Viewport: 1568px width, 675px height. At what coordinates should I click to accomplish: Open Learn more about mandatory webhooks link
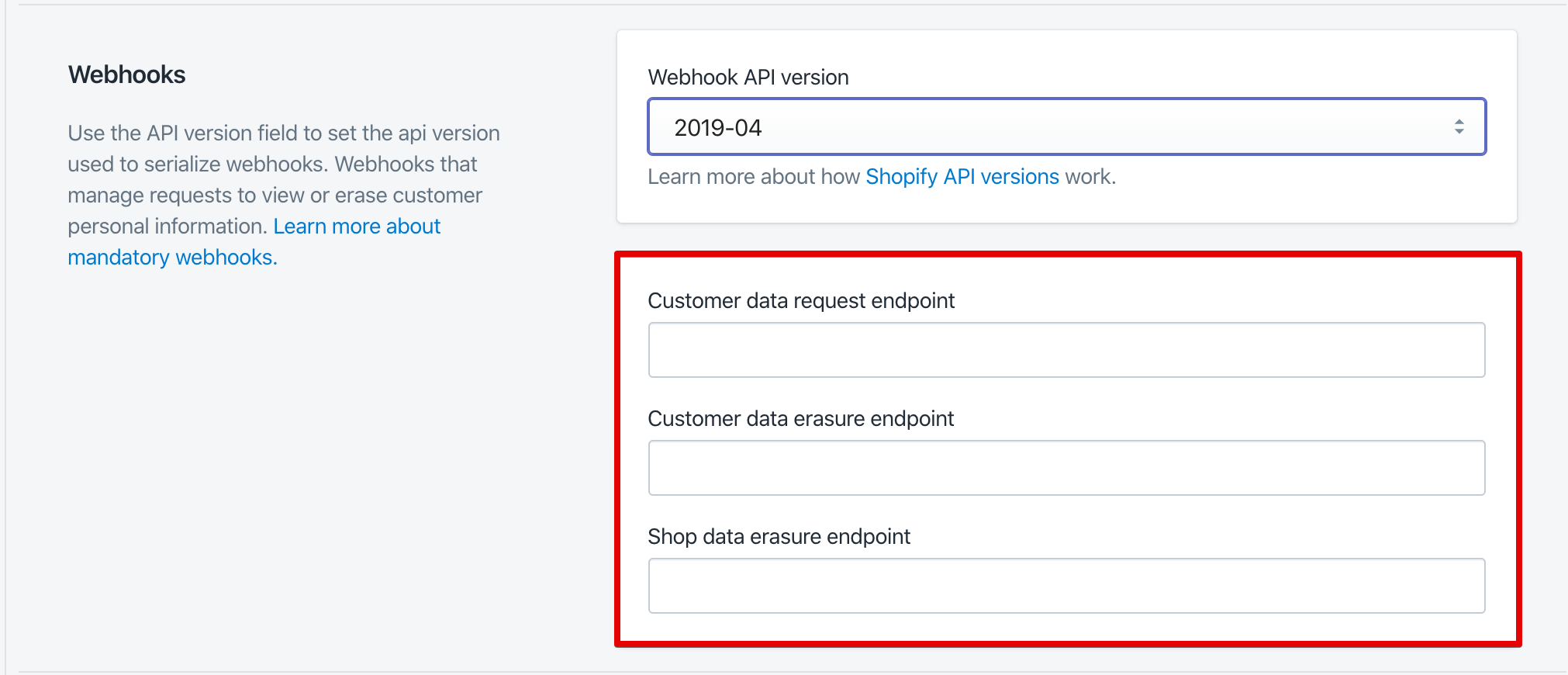pyautogui.click(x=357, y=227)
